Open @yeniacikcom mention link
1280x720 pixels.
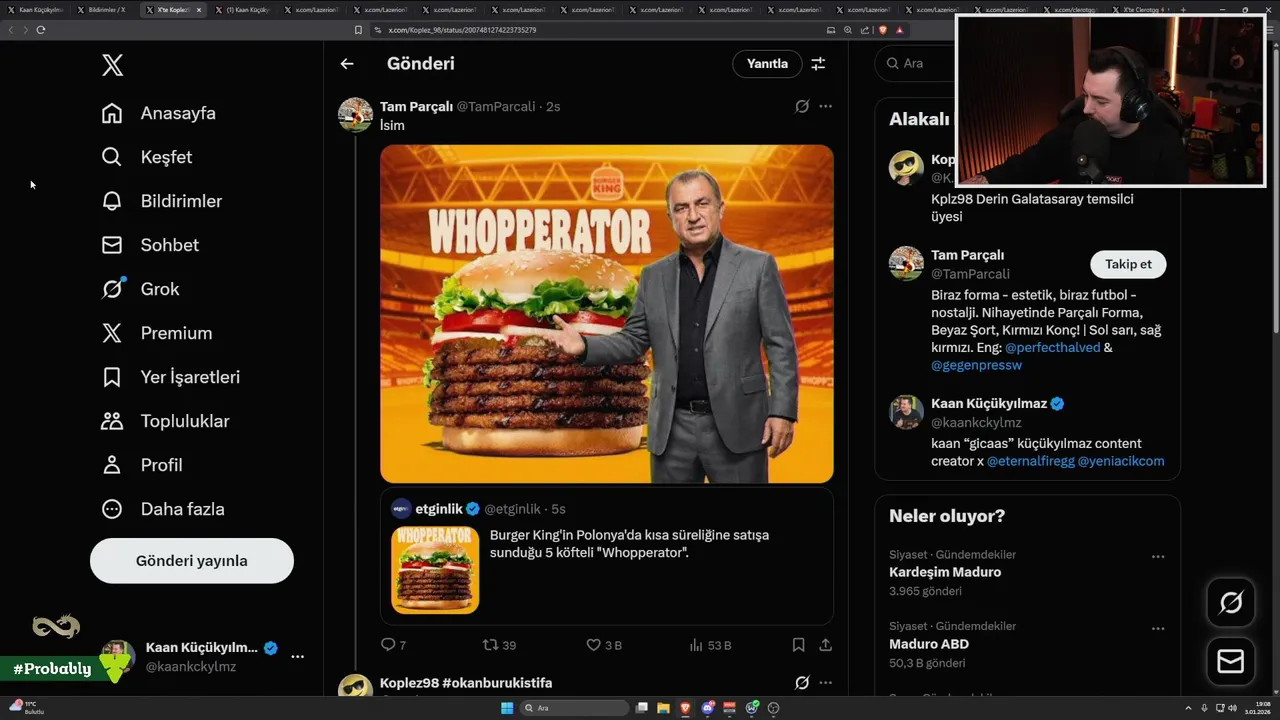pyautogui.click(x=1121, y=461)
